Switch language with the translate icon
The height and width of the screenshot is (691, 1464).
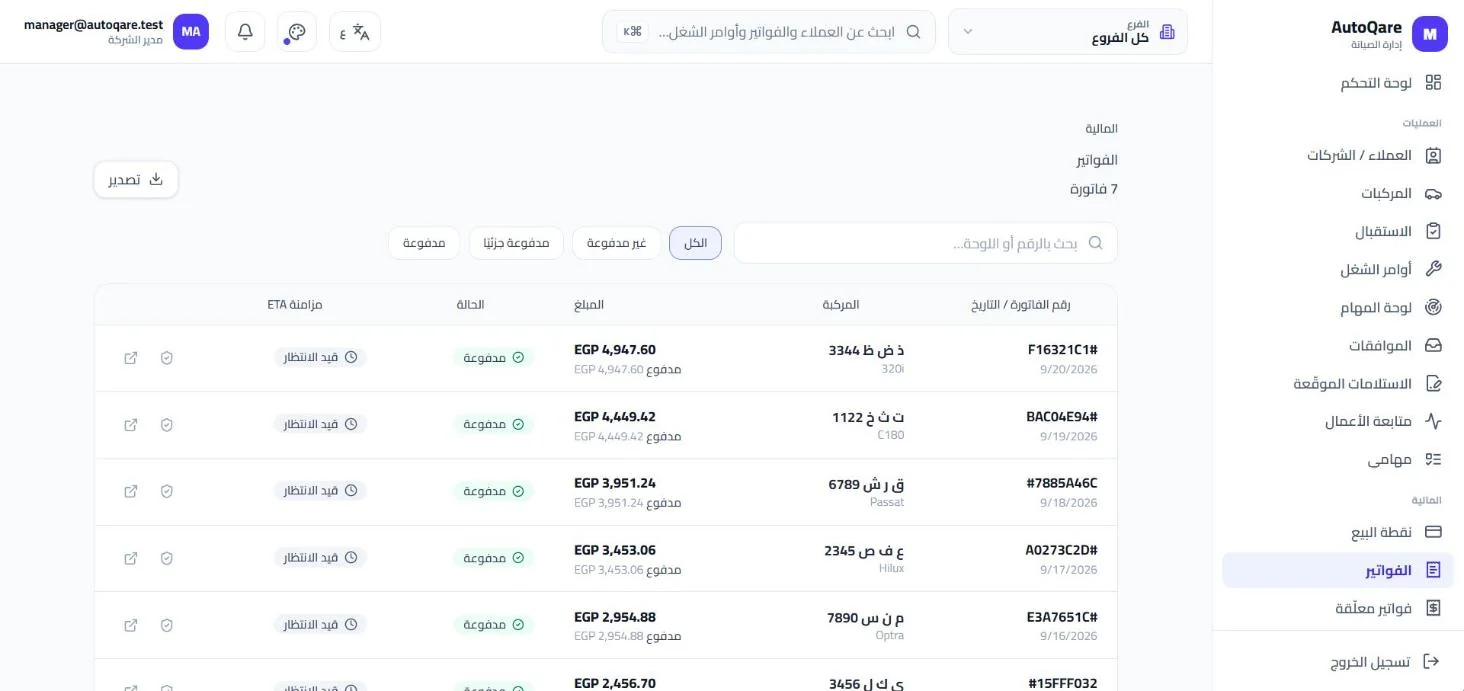(355, 32)
